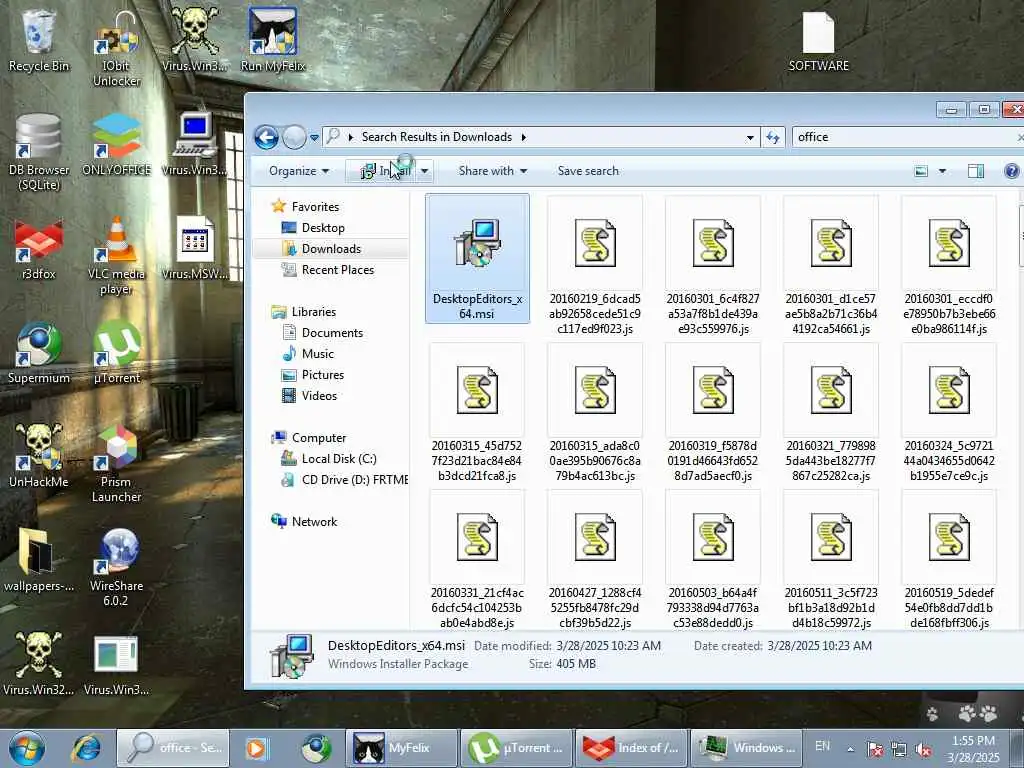The height and width of the screenshot is (768, 1024).
Task: Click the EN language indicator
Action: [x=823, y=746]
